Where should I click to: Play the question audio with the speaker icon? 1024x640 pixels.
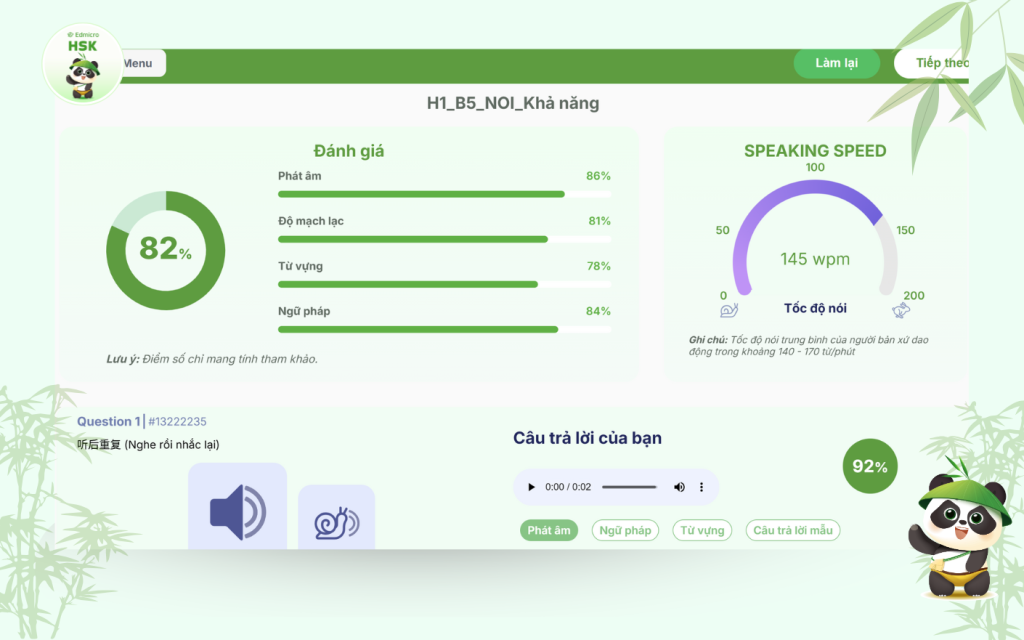237,508
